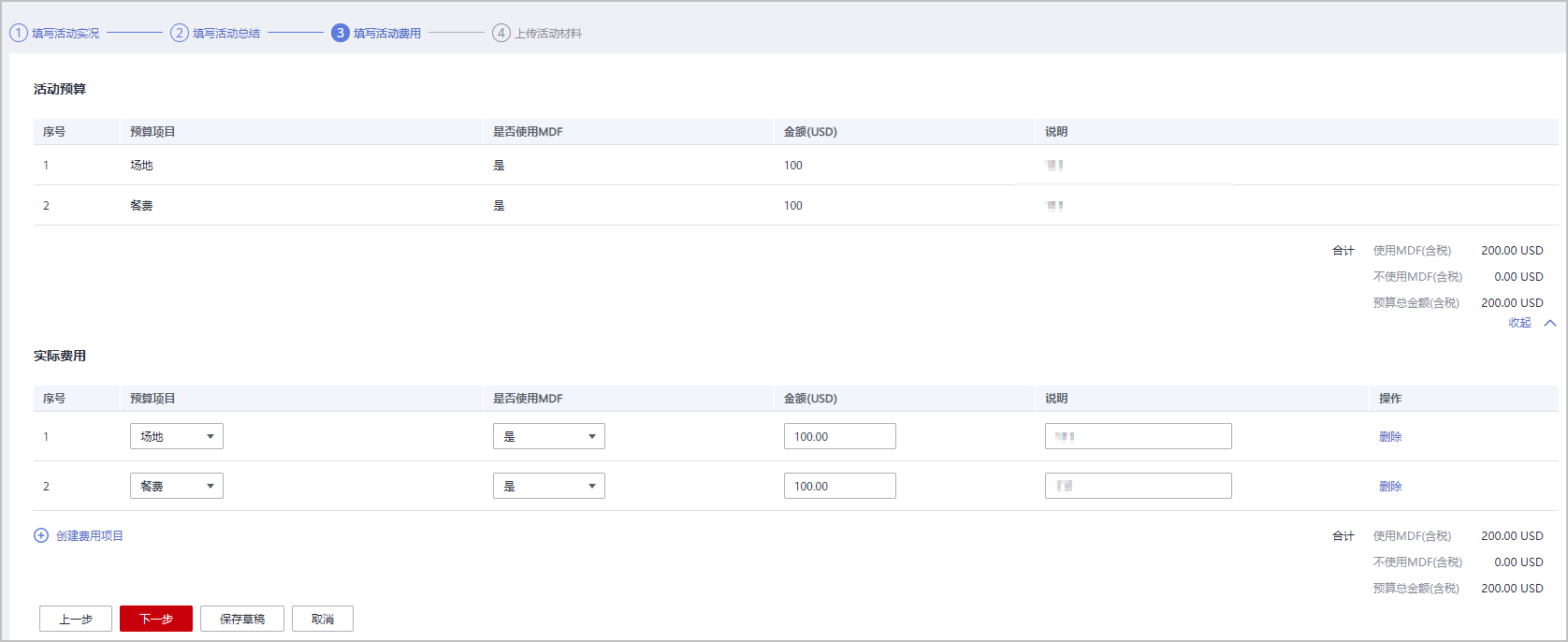
Task: Open row 1 是否使用MDF dropdown
Action: (548, 436)
